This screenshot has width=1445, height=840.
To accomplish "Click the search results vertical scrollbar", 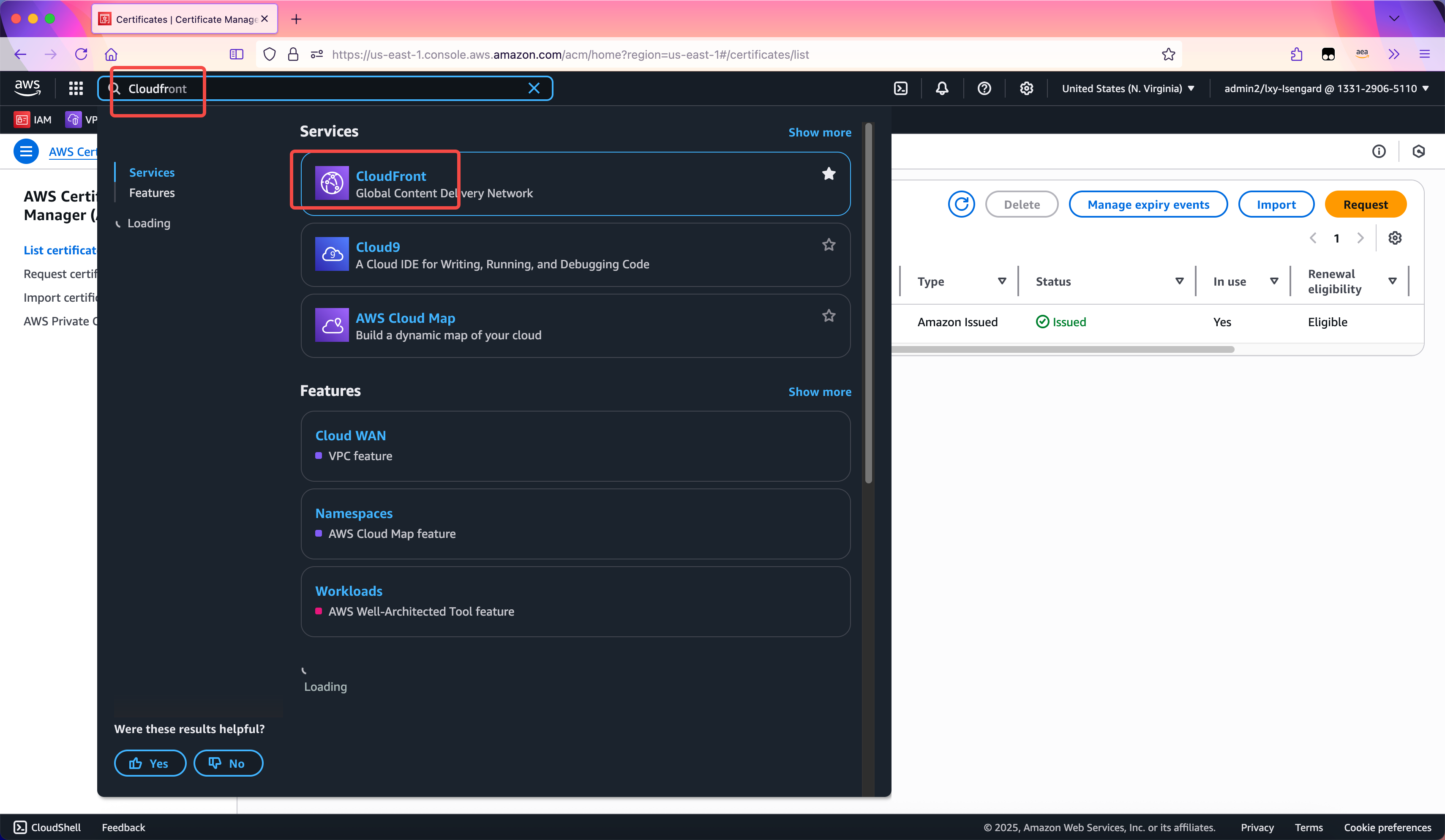I will tap(868, 303).
